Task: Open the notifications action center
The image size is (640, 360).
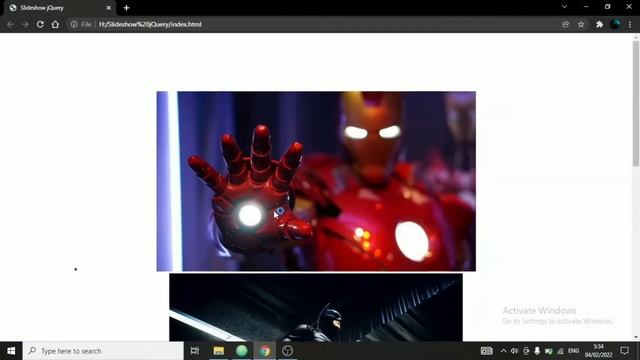Action: click(x=624, y=351)
